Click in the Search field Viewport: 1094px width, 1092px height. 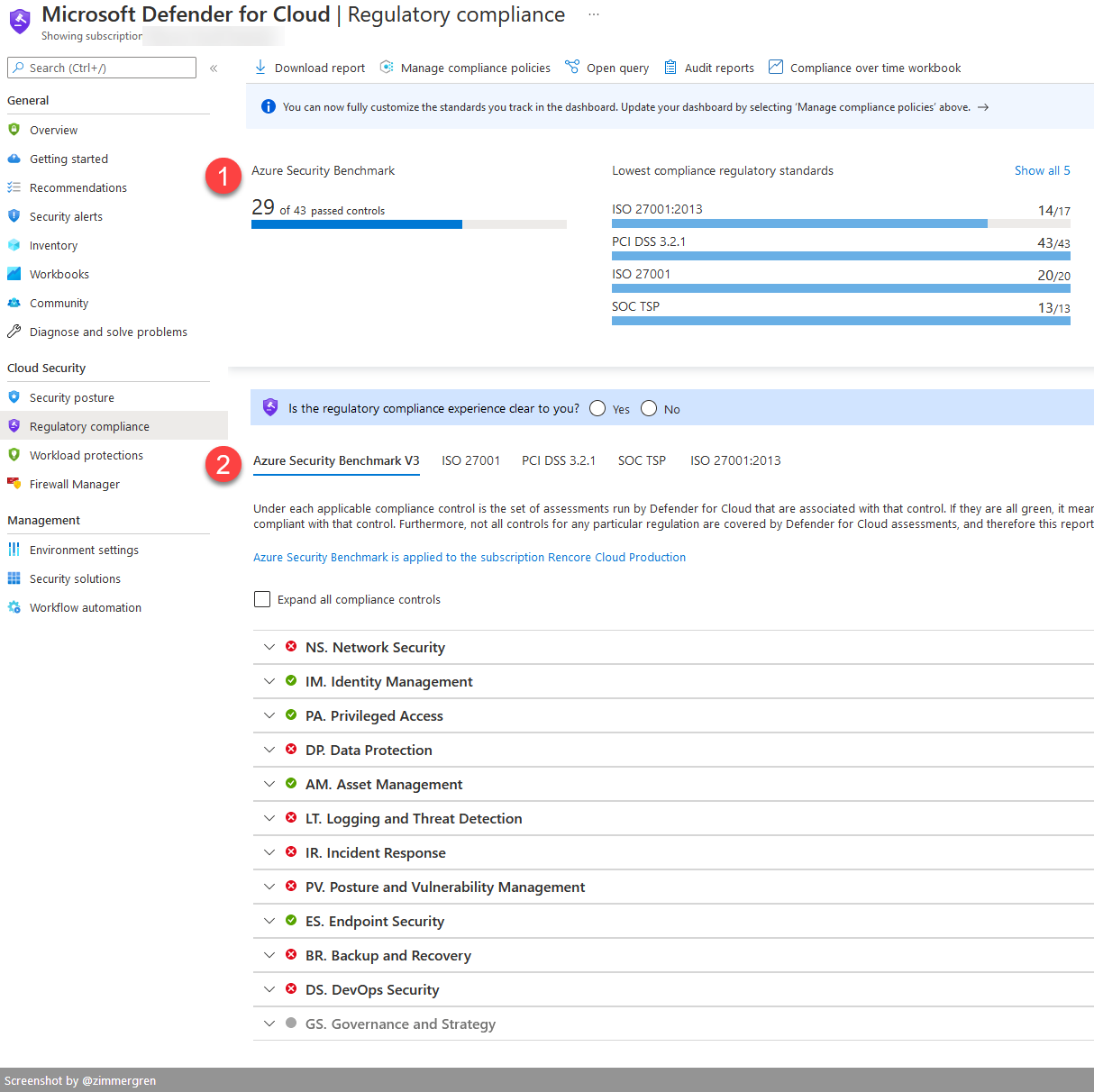pos(102,68)
